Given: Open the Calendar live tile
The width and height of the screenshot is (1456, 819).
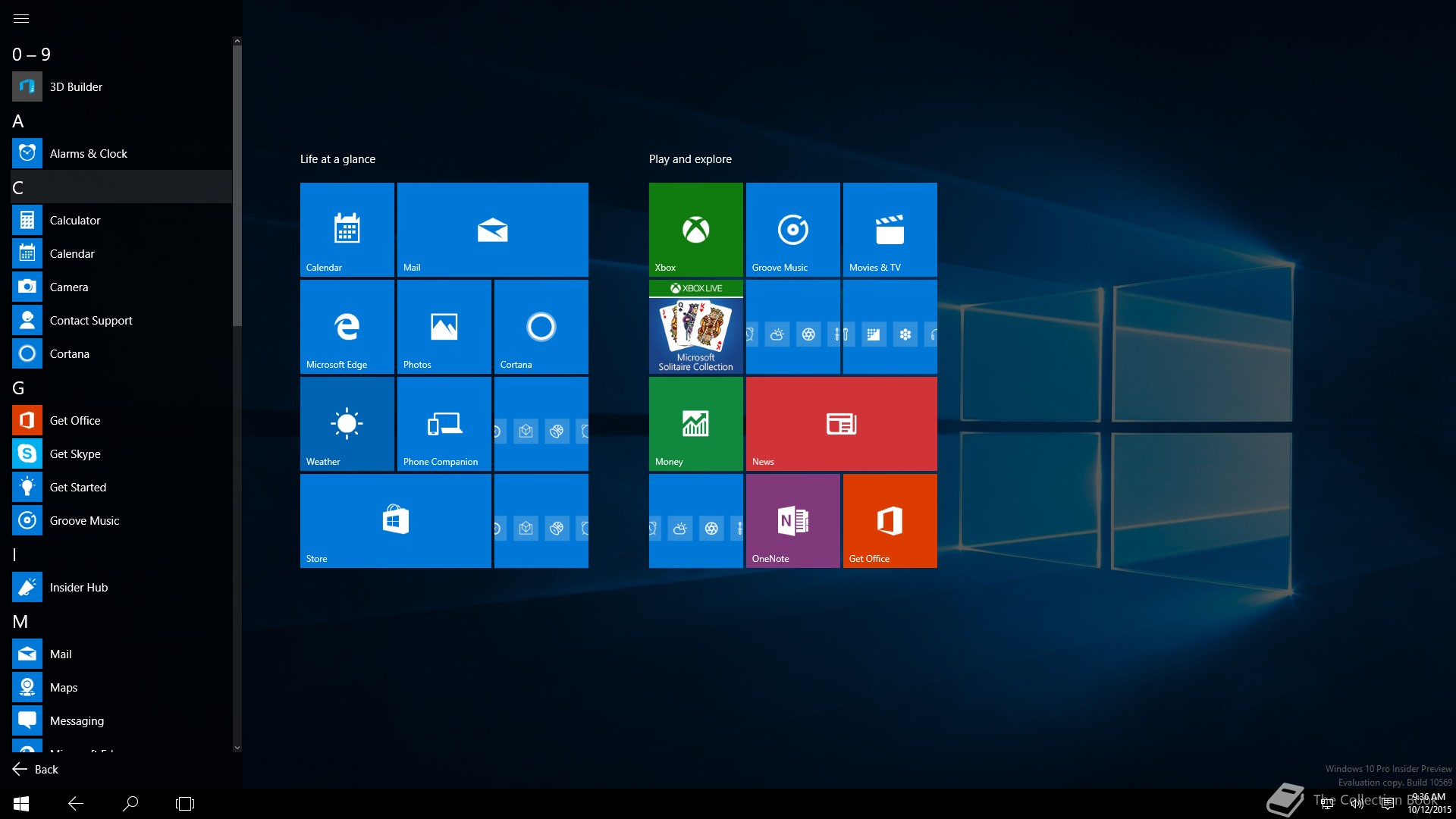Looking at the screenshot, I should click(x=347, y=229).
